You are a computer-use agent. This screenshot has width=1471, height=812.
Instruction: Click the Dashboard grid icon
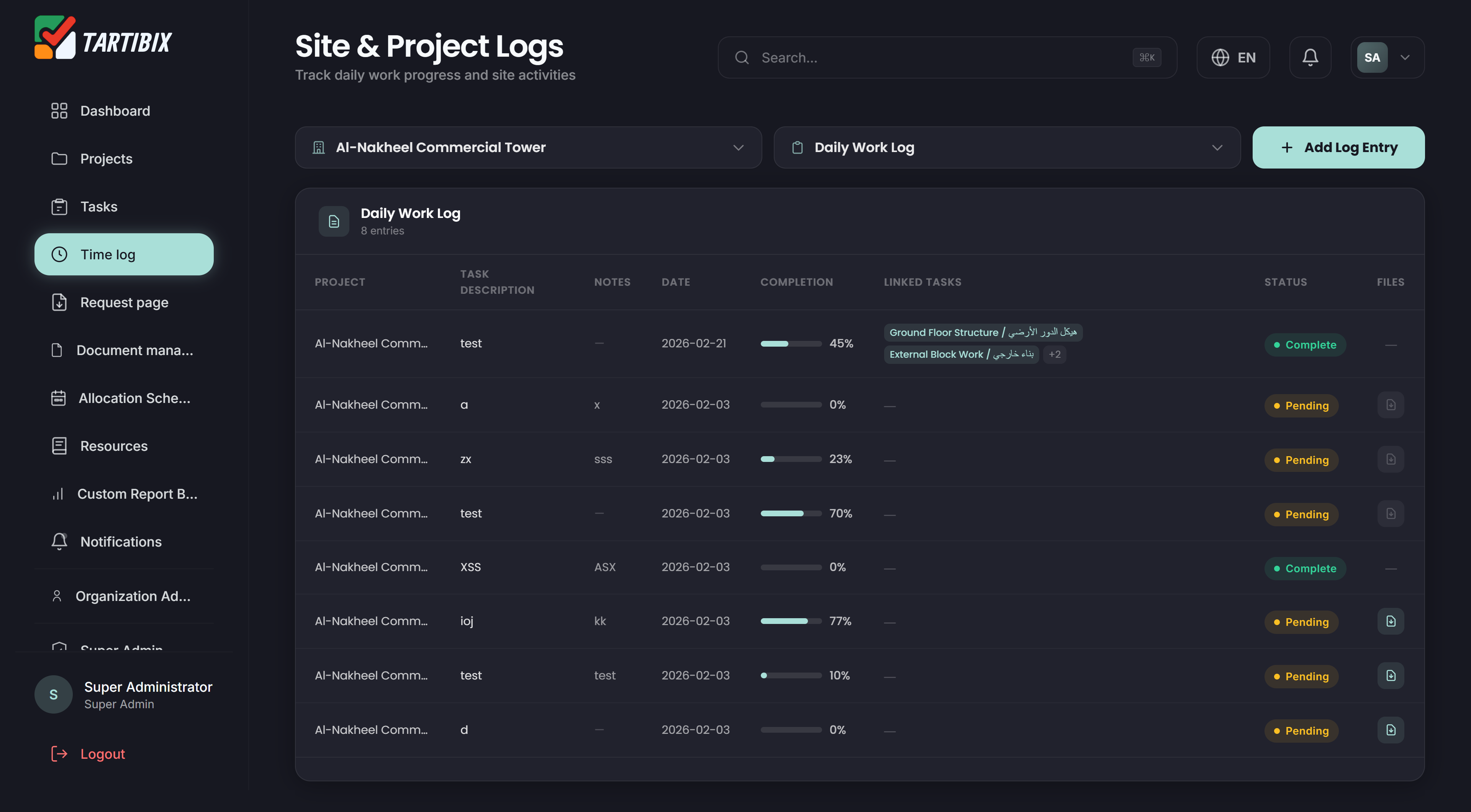click(59, 111)
